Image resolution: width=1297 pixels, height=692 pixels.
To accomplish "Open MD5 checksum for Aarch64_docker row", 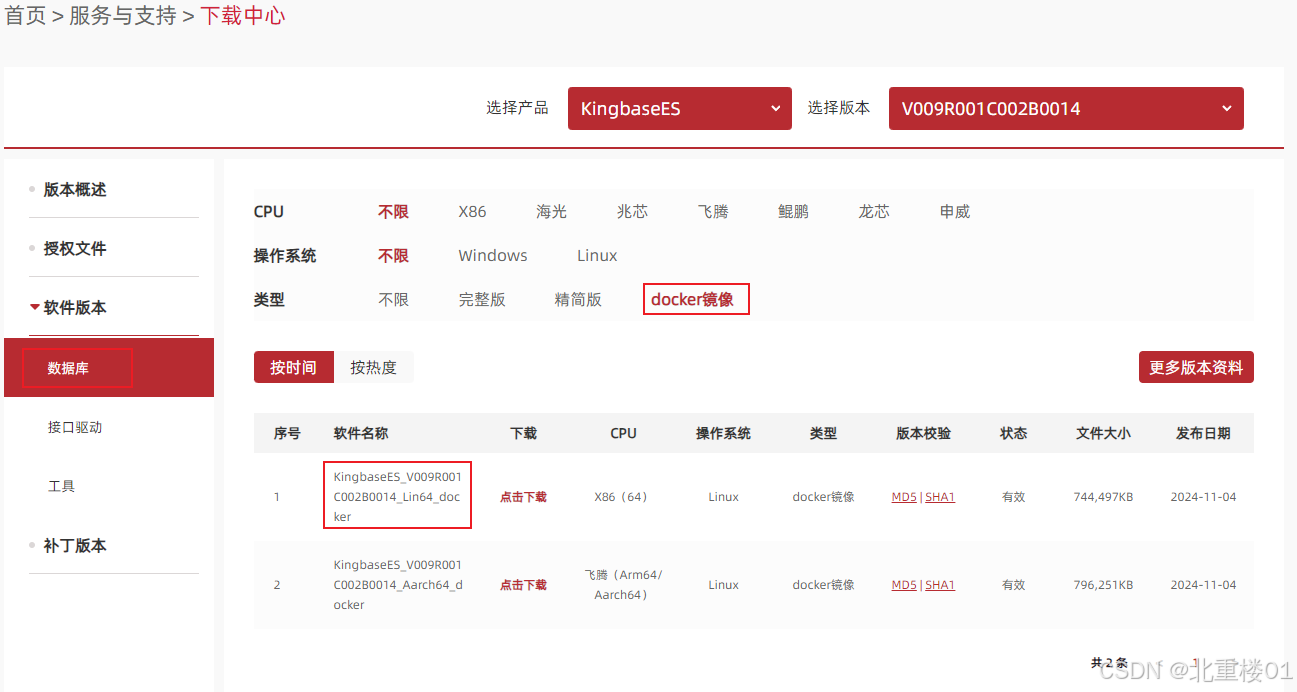I will click(x=904, y=585).
